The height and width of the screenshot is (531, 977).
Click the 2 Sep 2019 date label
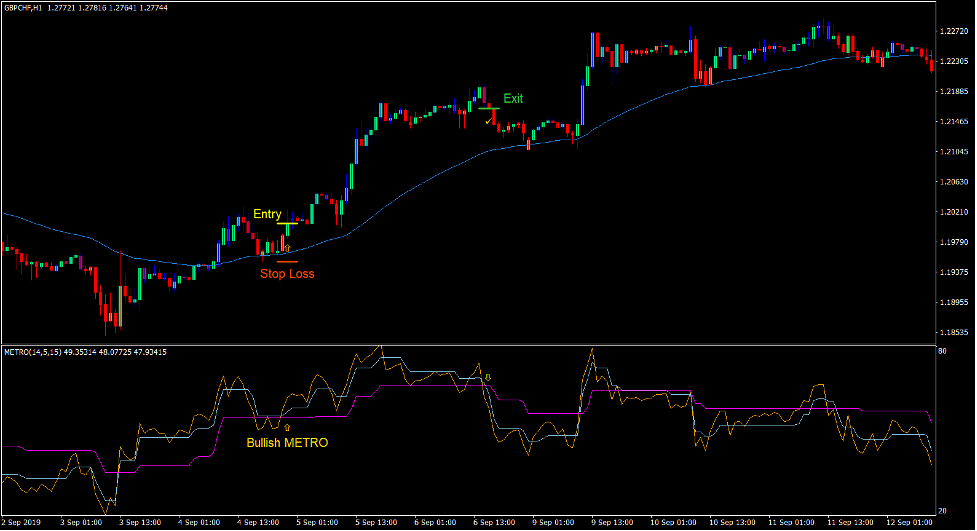pyautogui.click(x=24, y=522)
